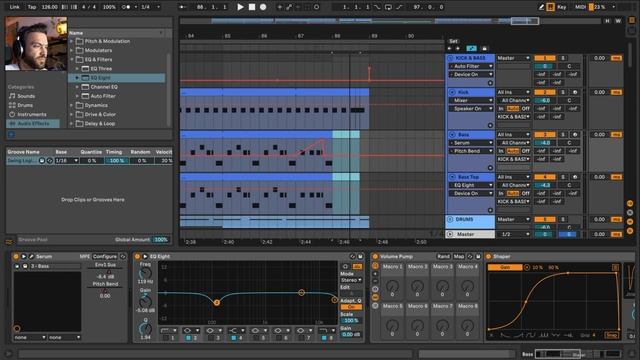
Task: Open the Auto Filter automation chooser on KICK & BASS
Action: tap(471, 66)
